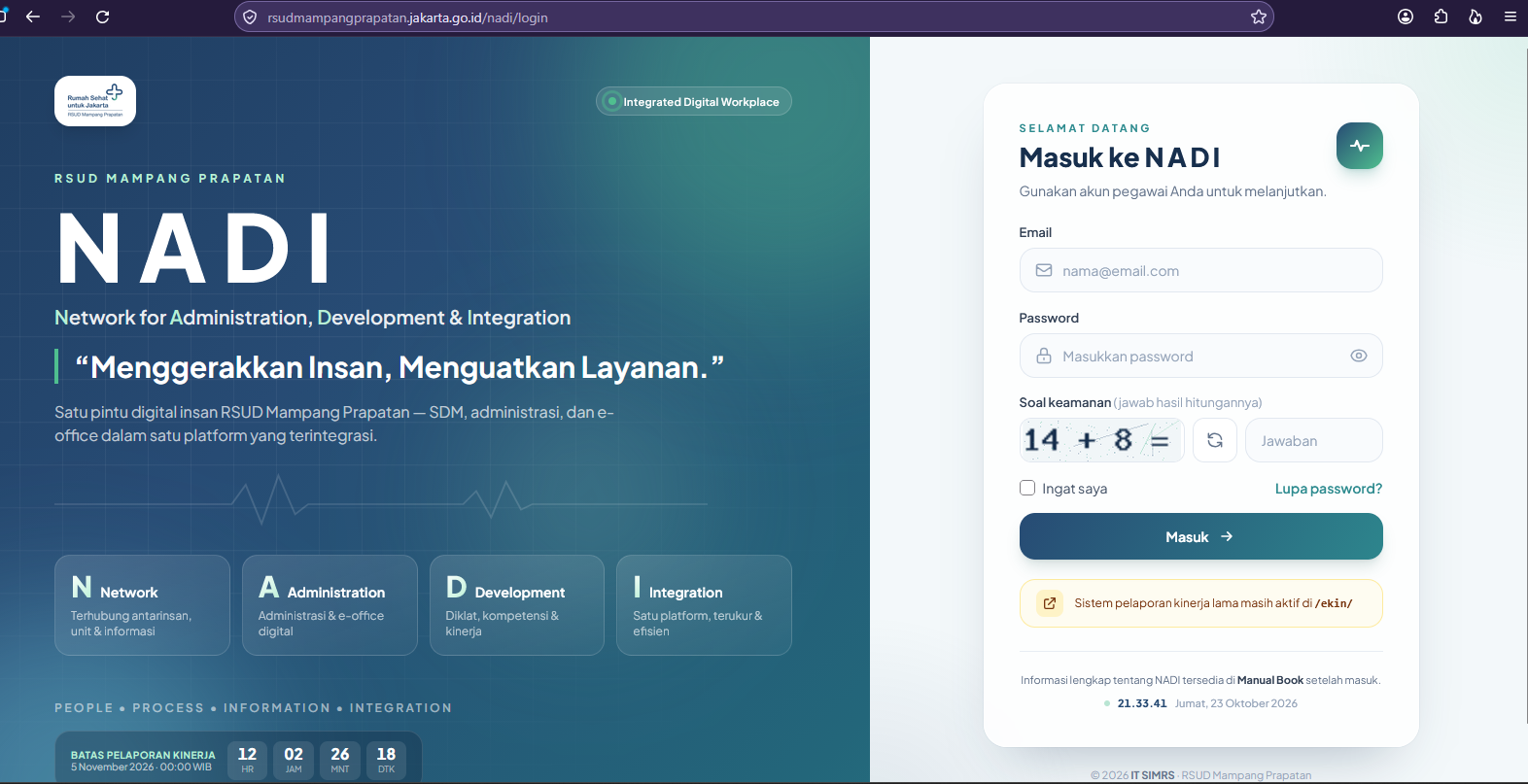Click the IT SIMRS footer text

point(1153,775)
